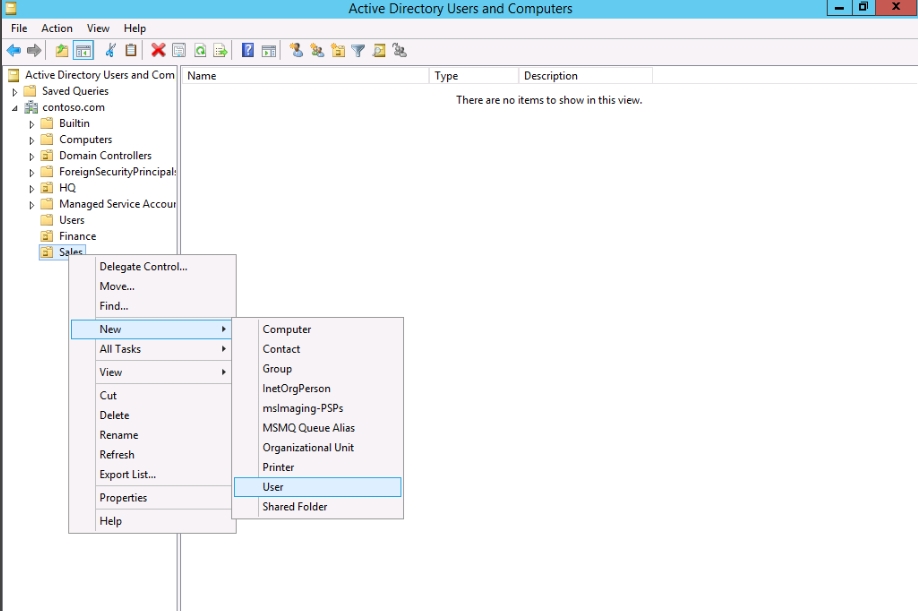Select the Finance OU in tree
Screen dimensions: 918x611
77,236
